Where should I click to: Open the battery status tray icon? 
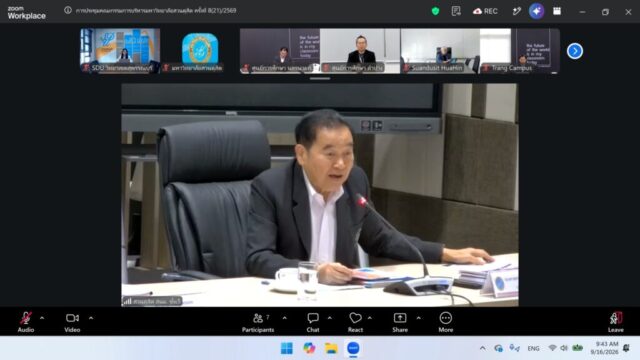[577, 348]
